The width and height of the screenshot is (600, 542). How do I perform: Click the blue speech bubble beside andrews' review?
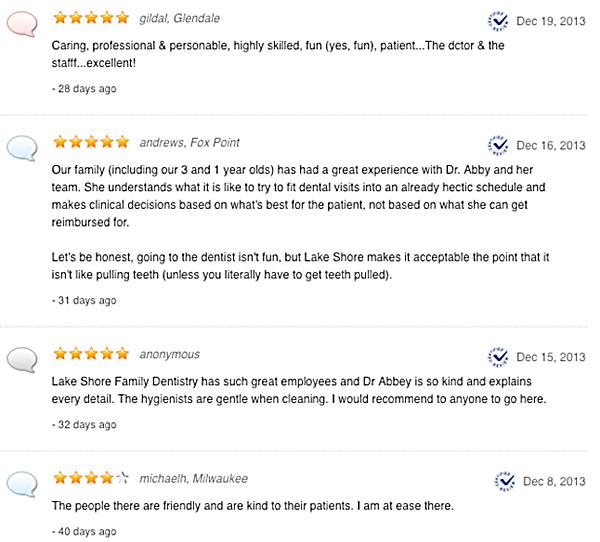[22, 148]
